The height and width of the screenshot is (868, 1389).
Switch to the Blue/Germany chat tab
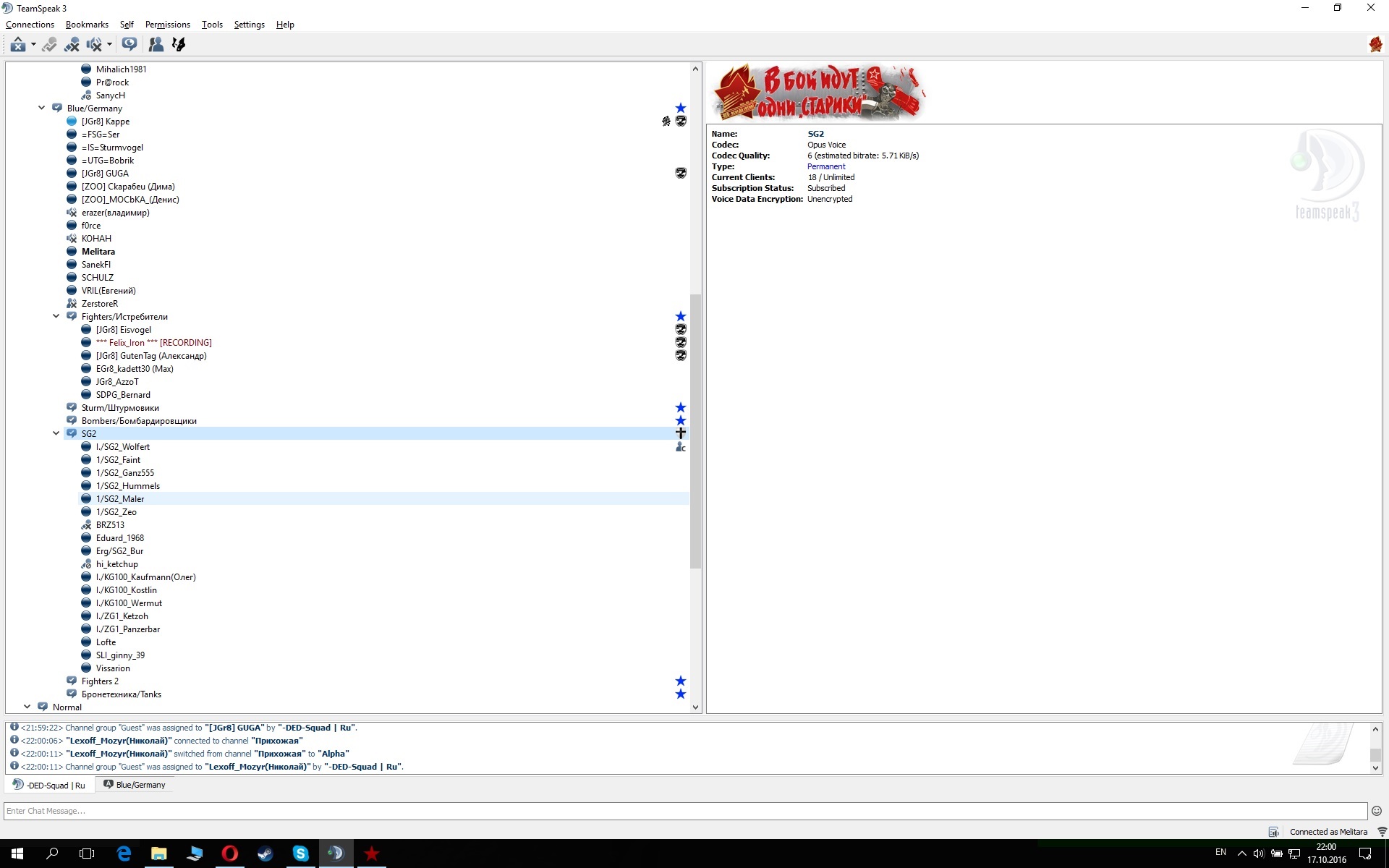[135, 785]
